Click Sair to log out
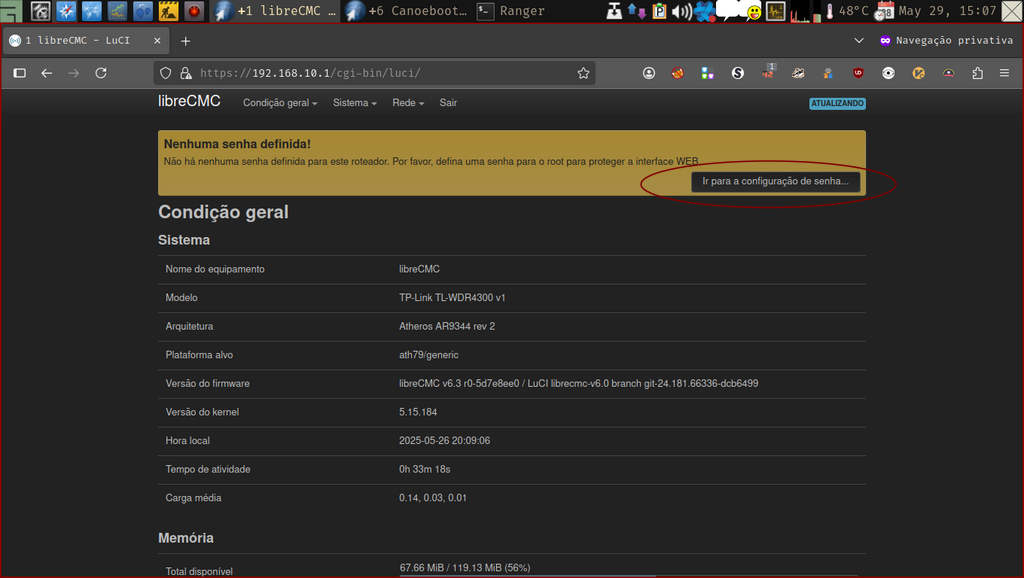Viewport: 1024px width, 578px height. tap(447, 103)
